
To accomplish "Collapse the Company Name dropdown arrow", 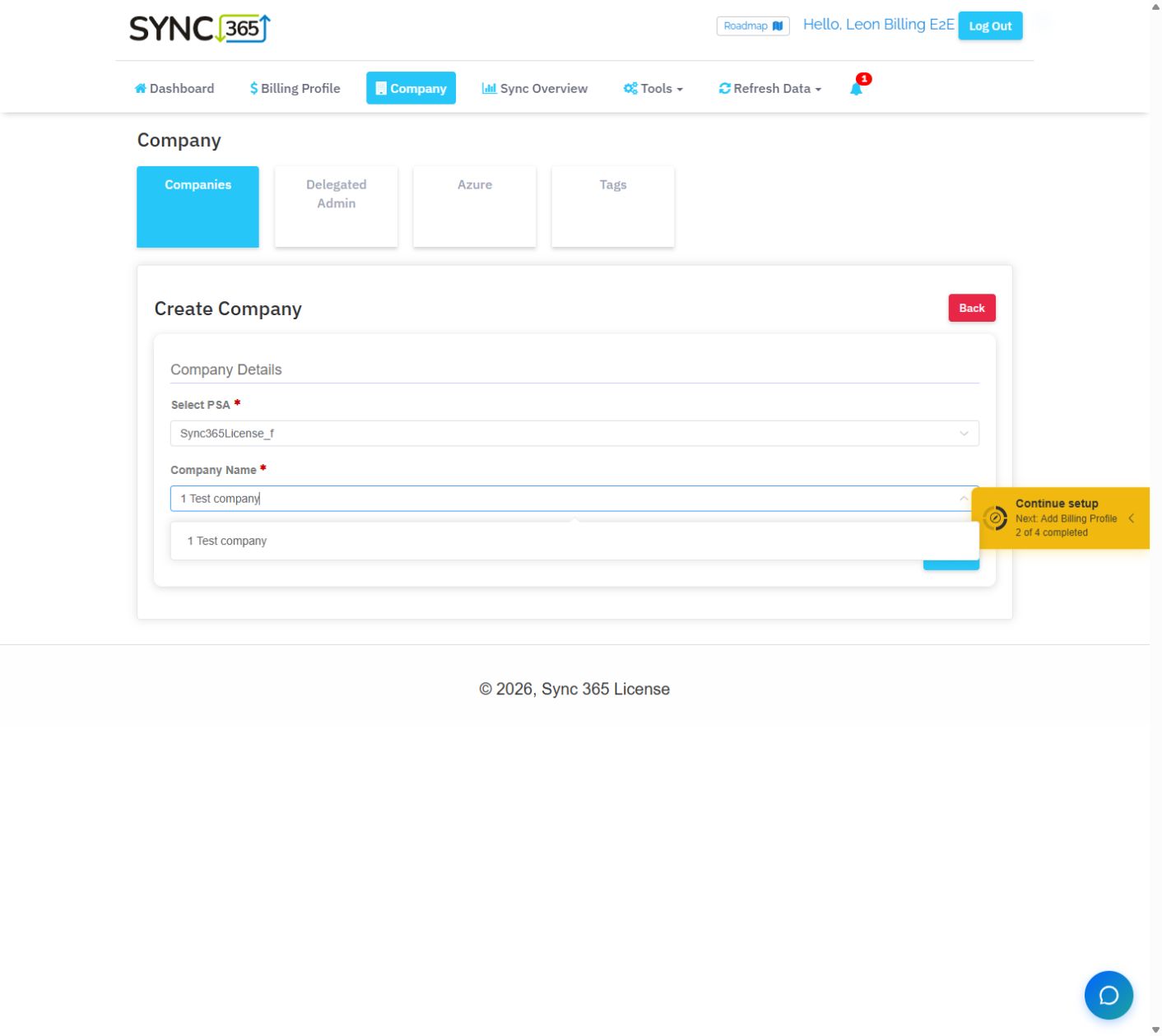I will tap(964, 498).
